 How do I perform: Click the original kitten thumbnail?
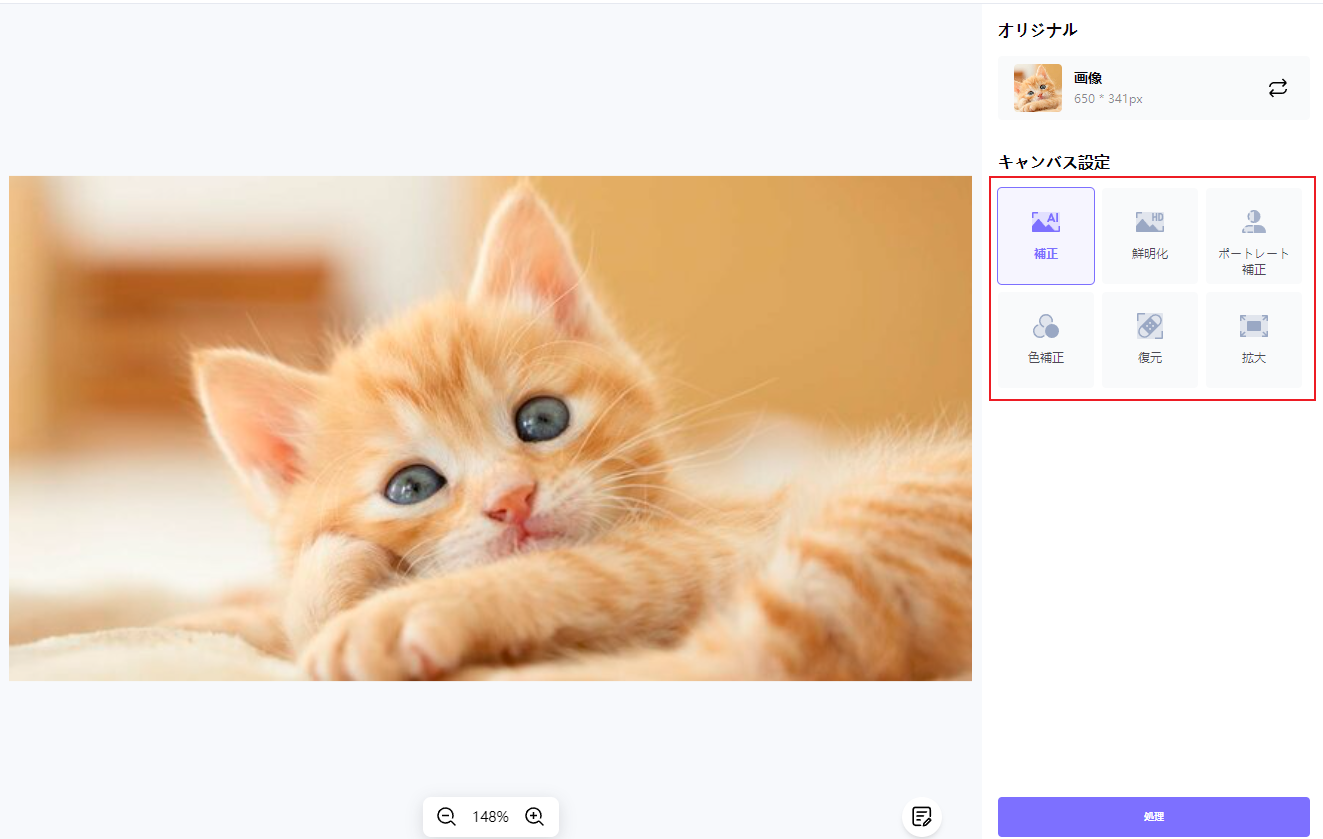pyautogui.click(x=1037, y=88)
